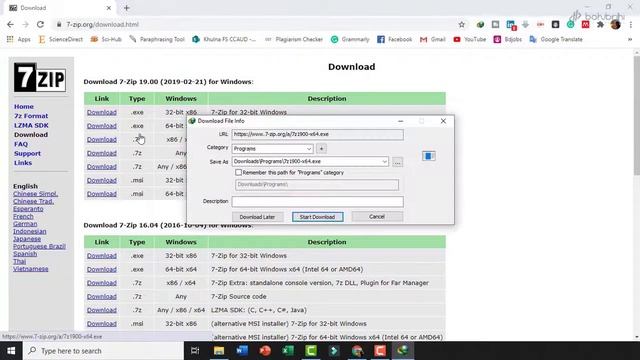This screenshot has height=360, width=640.
Task: Click the URL field in the dialog
Action: [x=318, y=134]
